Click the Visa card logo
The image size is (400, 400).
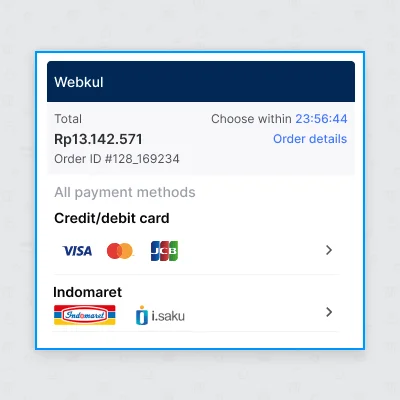[77, 251]
